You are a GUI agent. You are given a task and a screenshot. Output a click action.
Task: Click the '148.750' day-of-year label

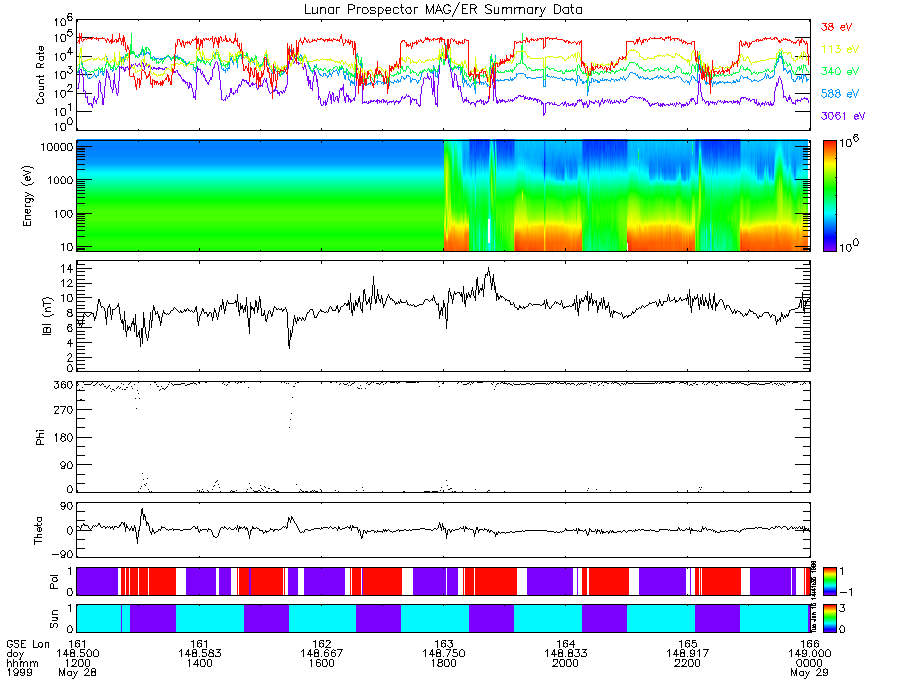click(x=443, y=654)
